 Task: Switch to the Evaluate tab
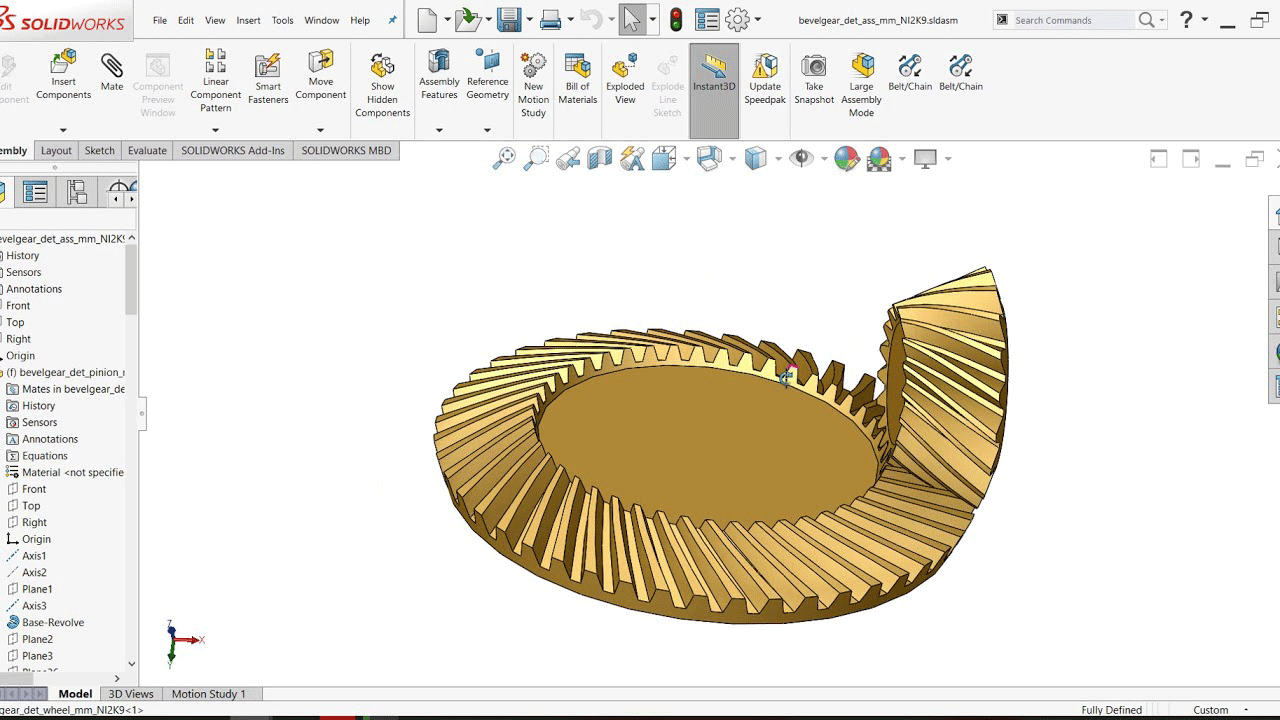coord(147,150)
